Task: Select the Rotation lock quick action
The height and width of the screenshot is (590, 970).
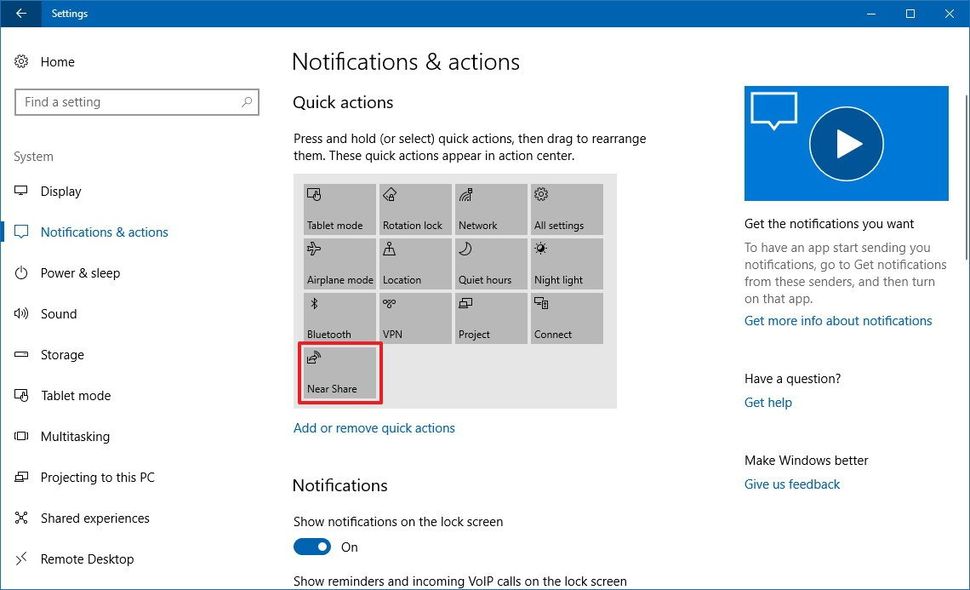Action: (414, 208)
